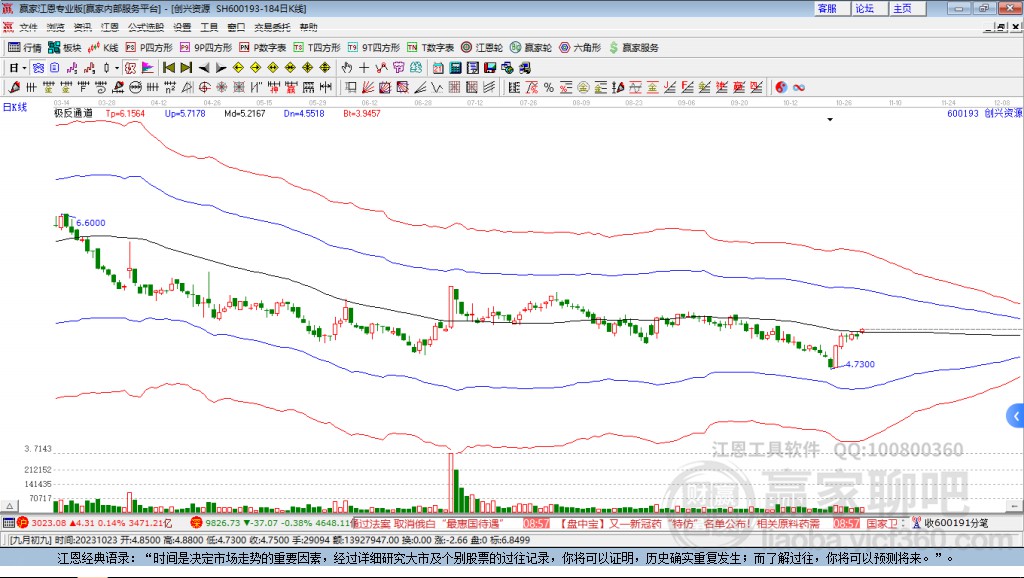Select the red circle target drawing tool
1024x578 pixels.
204,88
